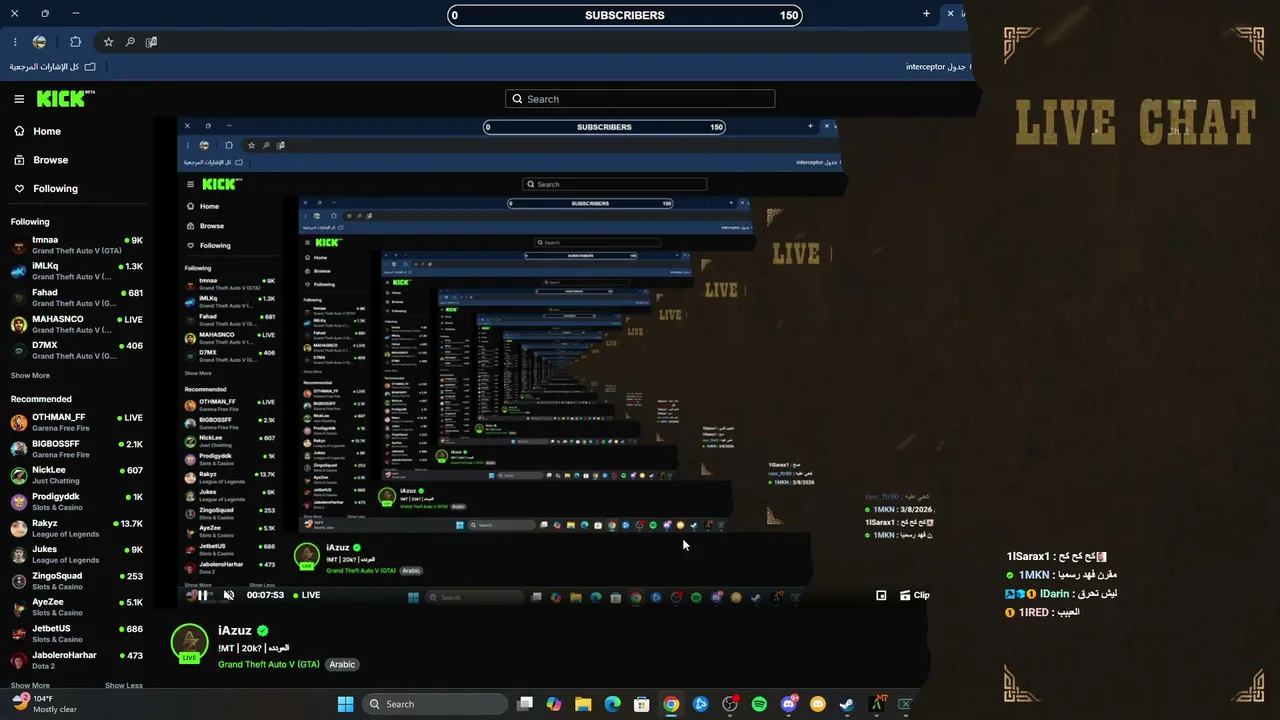
Task: Switch the player to mini-player/theater mode icon
Action: tap(881, 595)
